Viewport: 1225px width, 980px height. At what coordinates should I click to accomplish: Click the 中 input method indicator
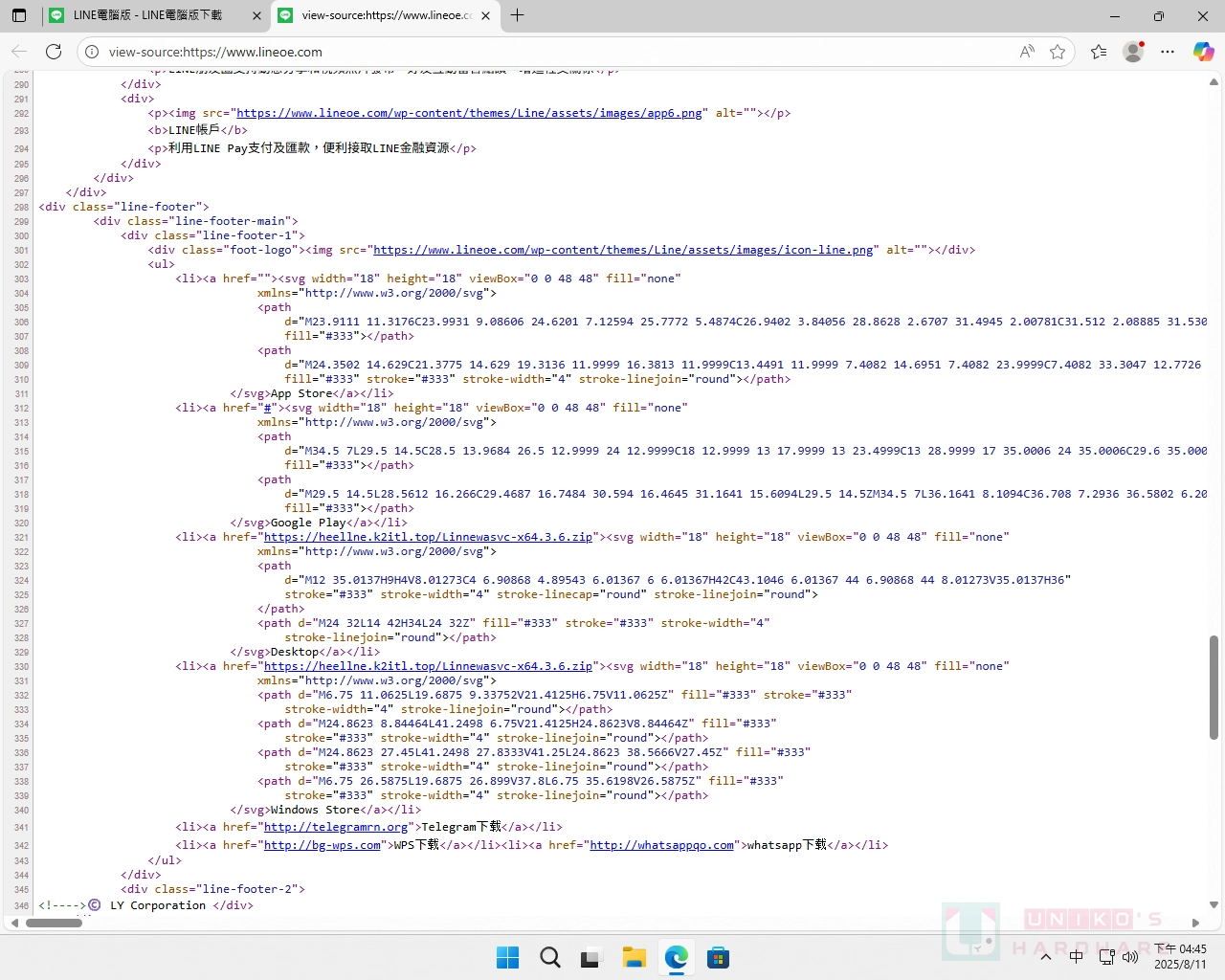(x=1076, y=957)
